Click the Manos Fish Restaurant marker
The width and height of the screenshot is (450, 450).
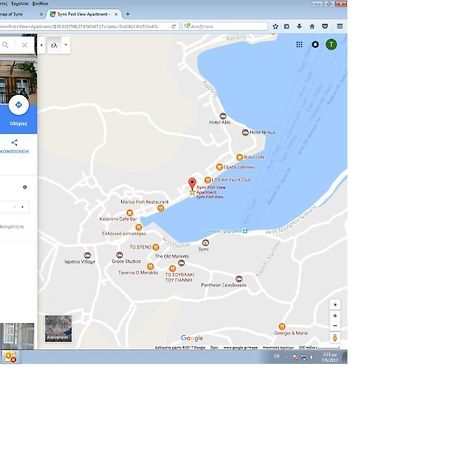pyautogui.click(x=161, y=208)
